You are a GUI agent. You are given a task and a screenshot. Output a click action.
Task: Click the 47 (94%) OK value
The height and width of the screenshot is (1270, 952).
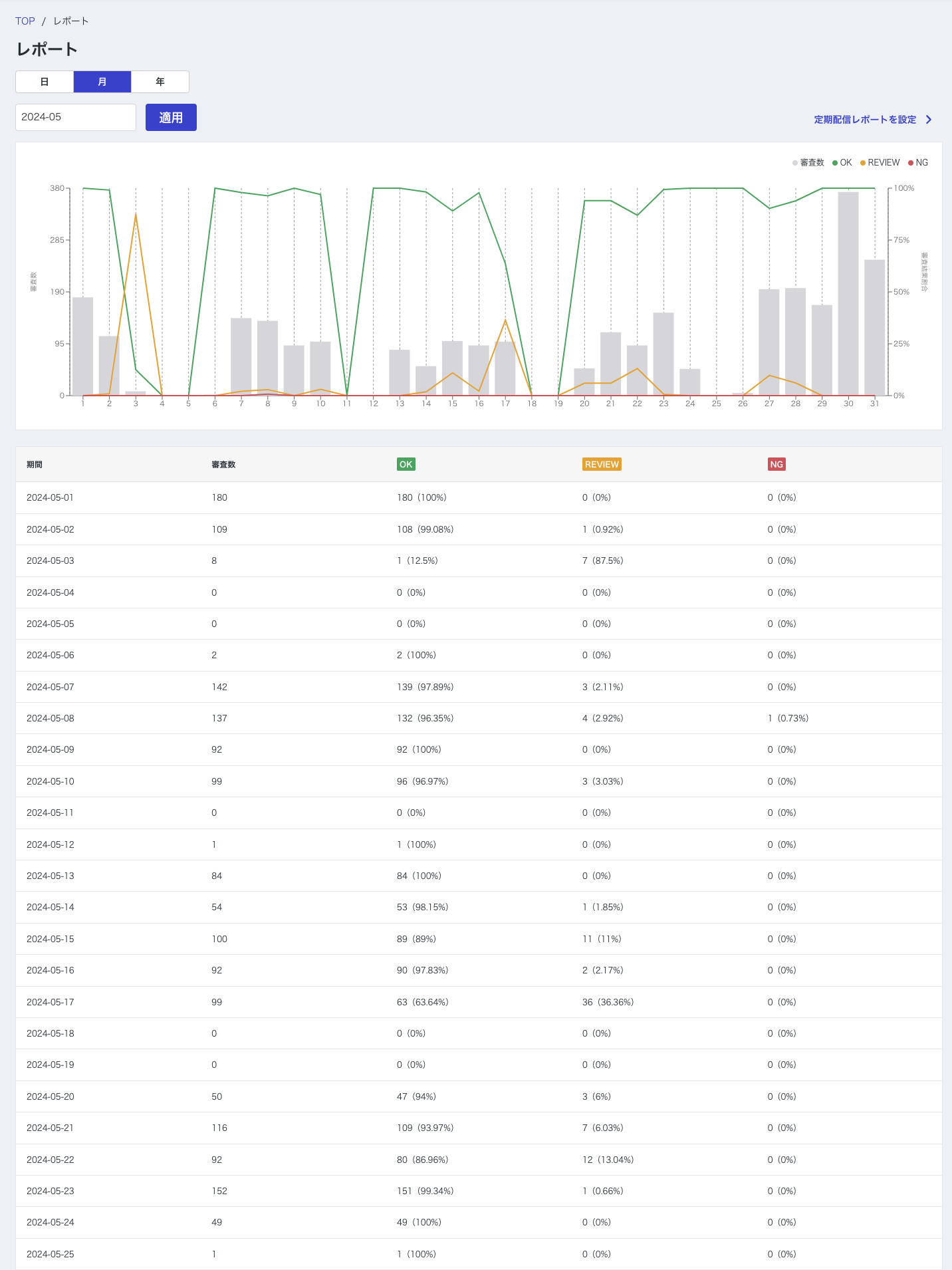(417, 1096)
